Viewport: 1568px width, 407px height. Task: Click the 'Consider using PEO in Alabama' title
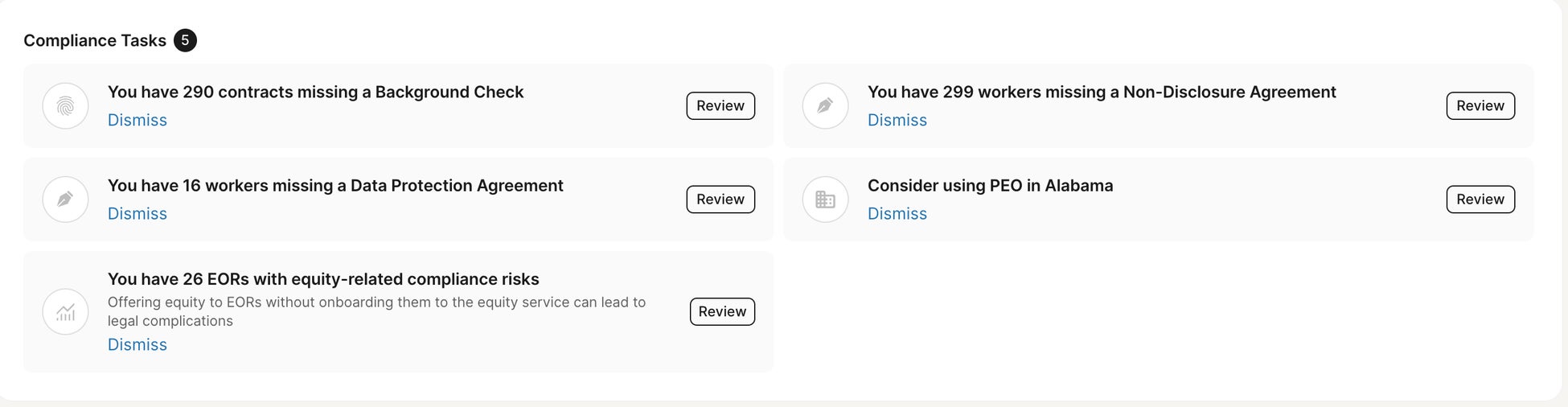(x=990, y=186)
